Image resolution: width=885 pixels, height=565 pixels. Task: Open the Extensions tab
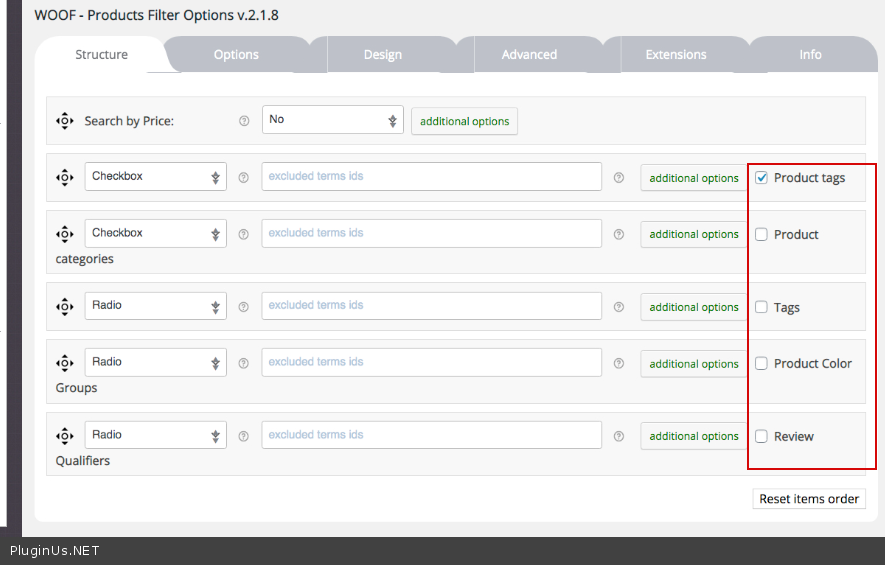coord(676,55)
